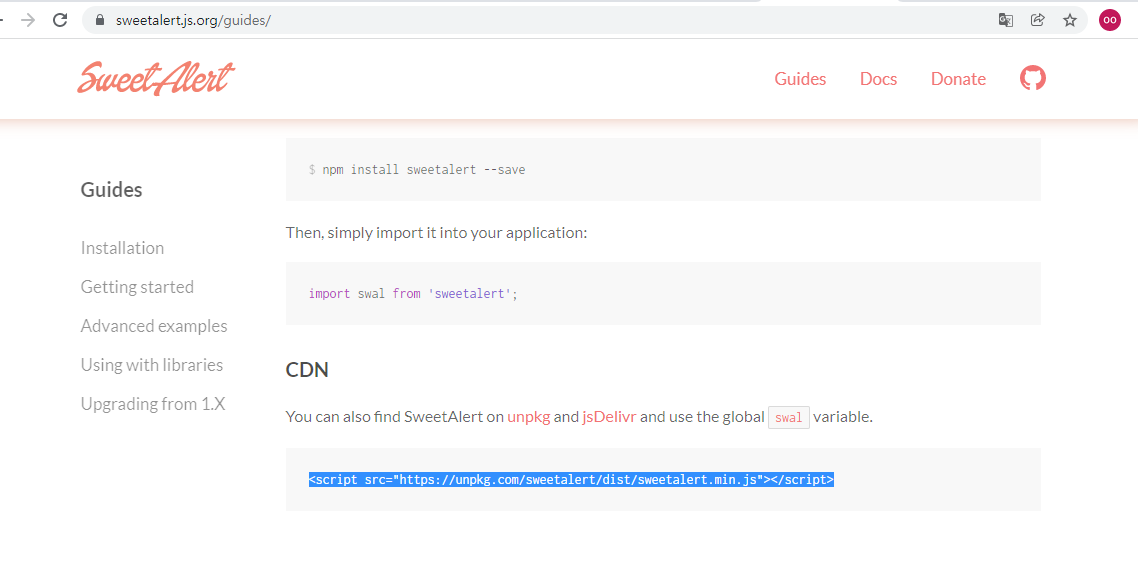
Task: Click the highlighted script src code line
Action: click(571, 480)
